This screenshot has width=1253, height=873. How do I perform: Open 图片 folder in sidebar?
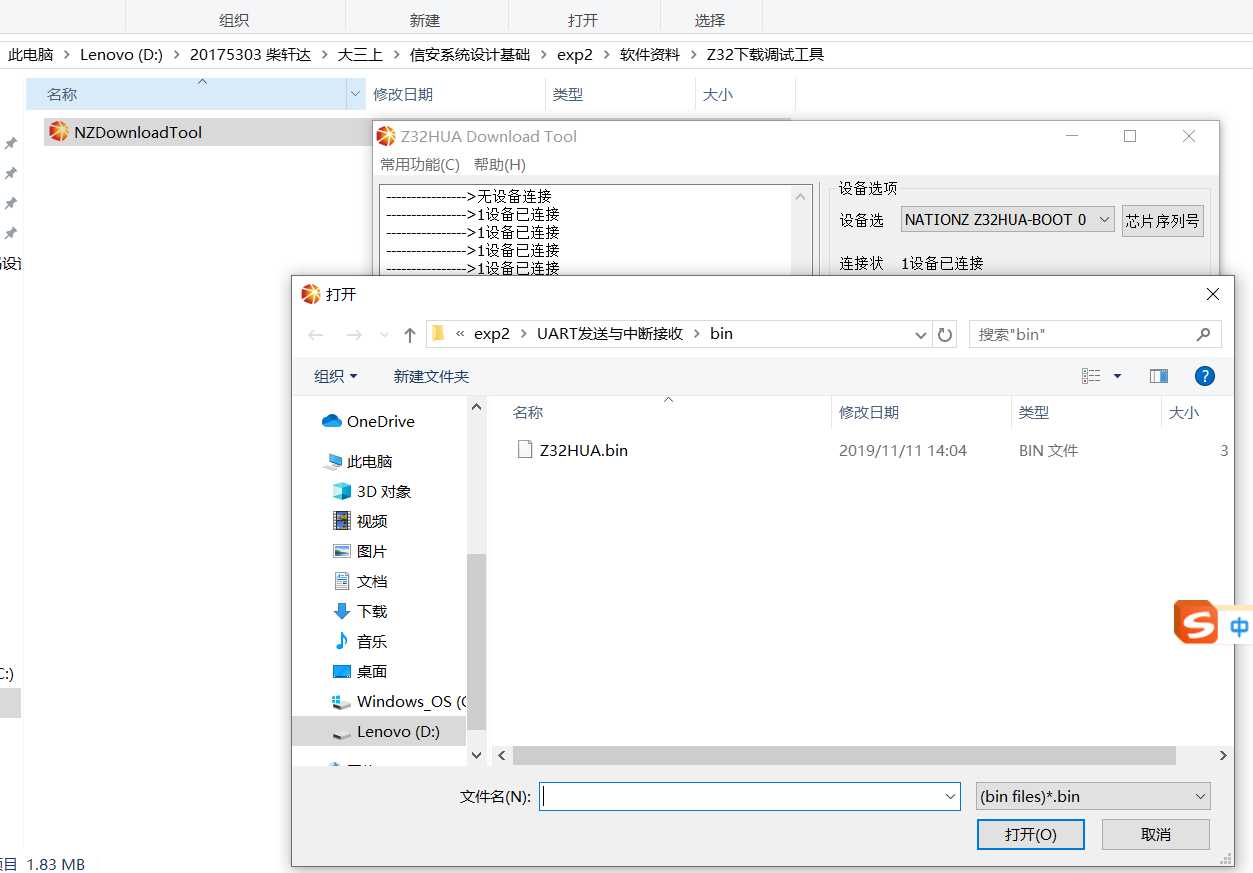pos(359,551)
